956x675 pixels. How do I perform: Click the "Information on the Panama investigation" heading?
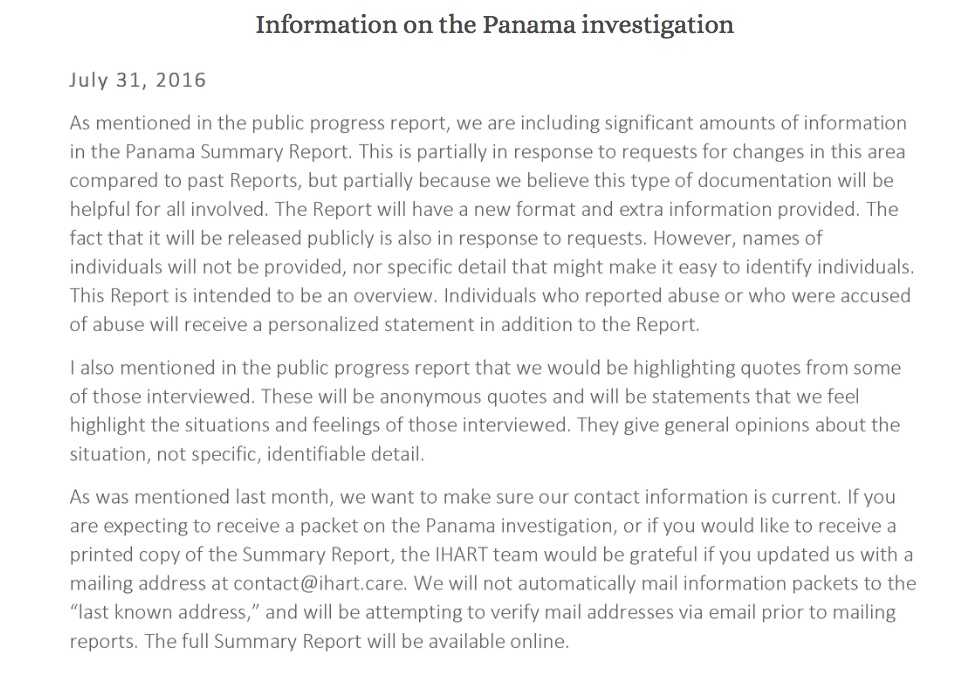[x=494, y=24]
